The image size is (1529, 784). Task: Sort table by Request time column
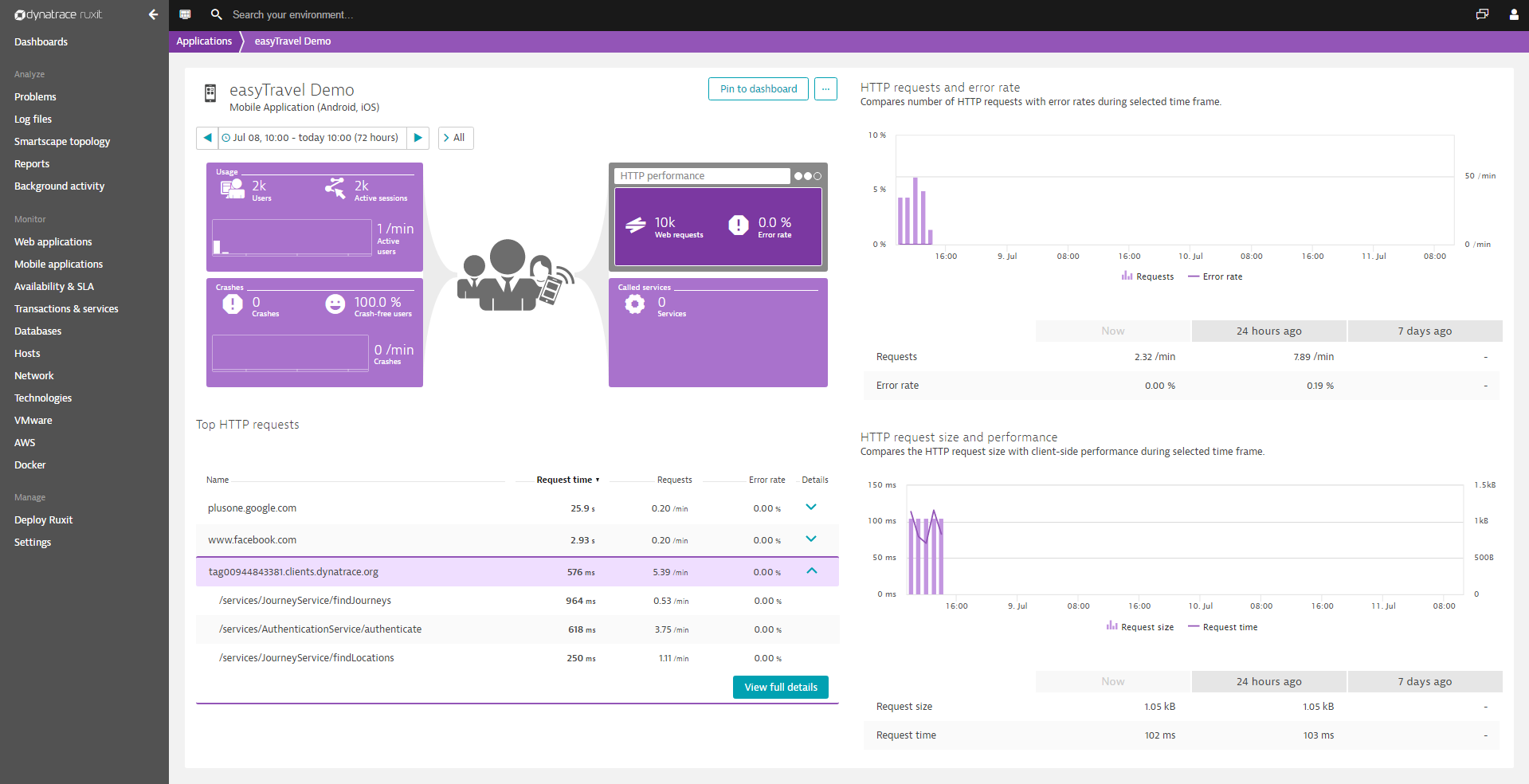567,480
